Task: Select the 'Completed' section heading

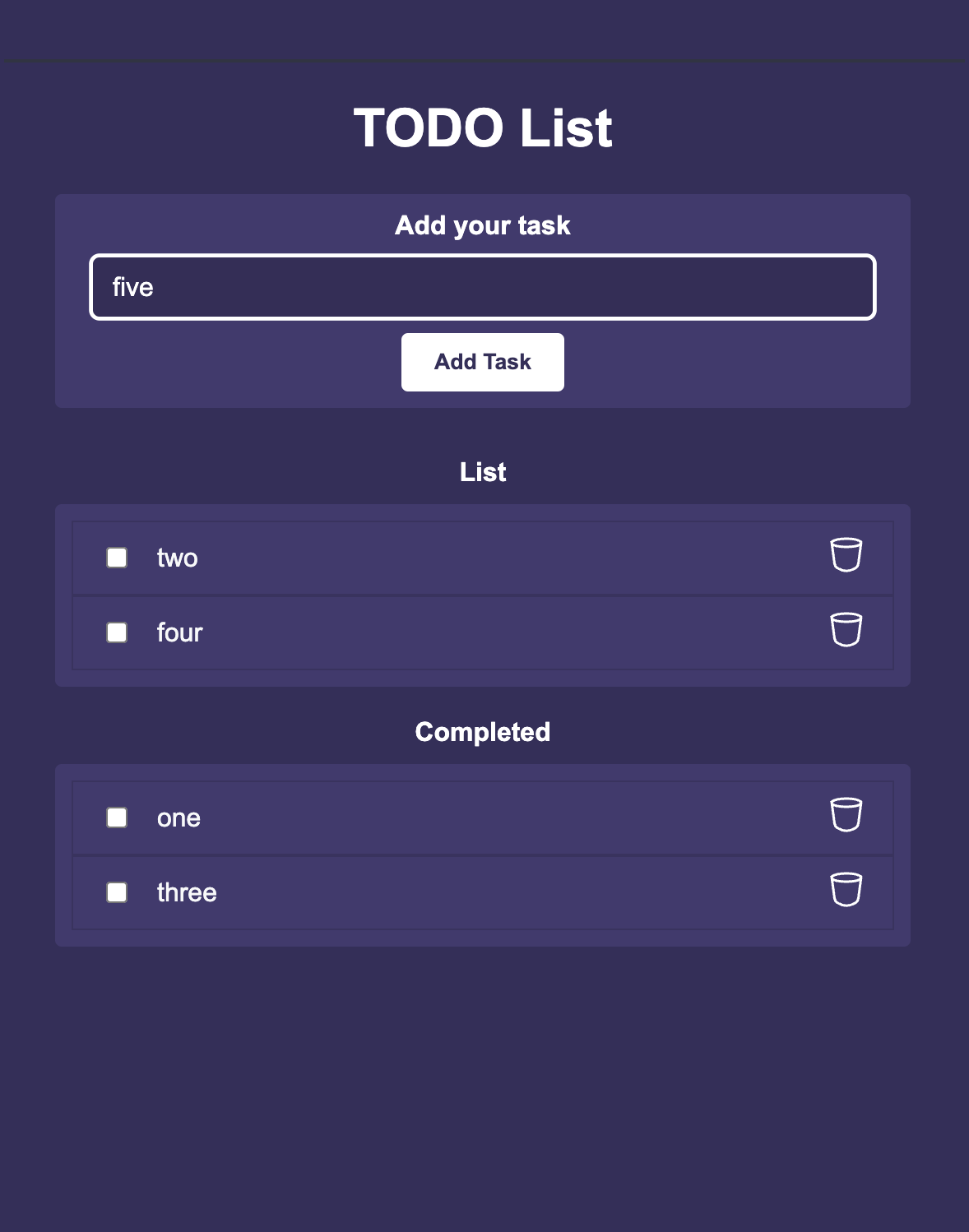Action: pos(483,732)
